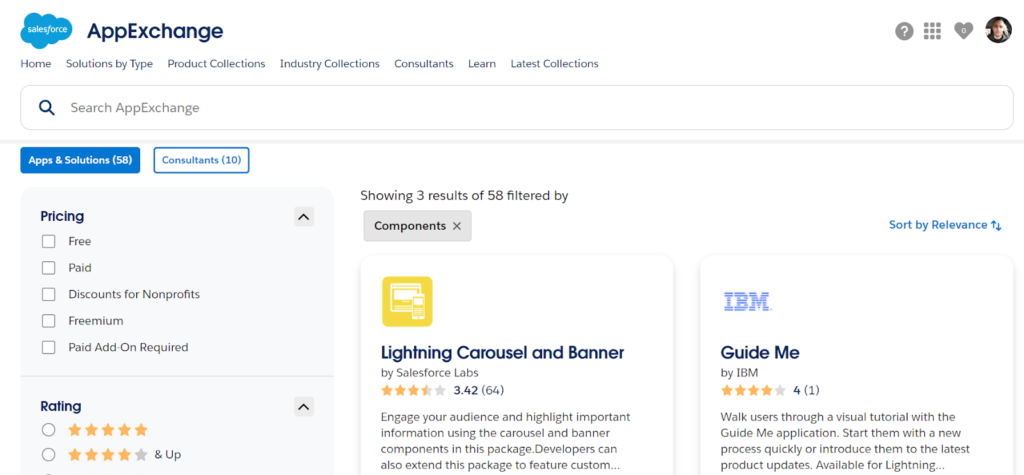Image resolution: width=1024 pixels, height=475 pixels.
Task: Click the "by IBM" text
Action: (x=739, y=373)
